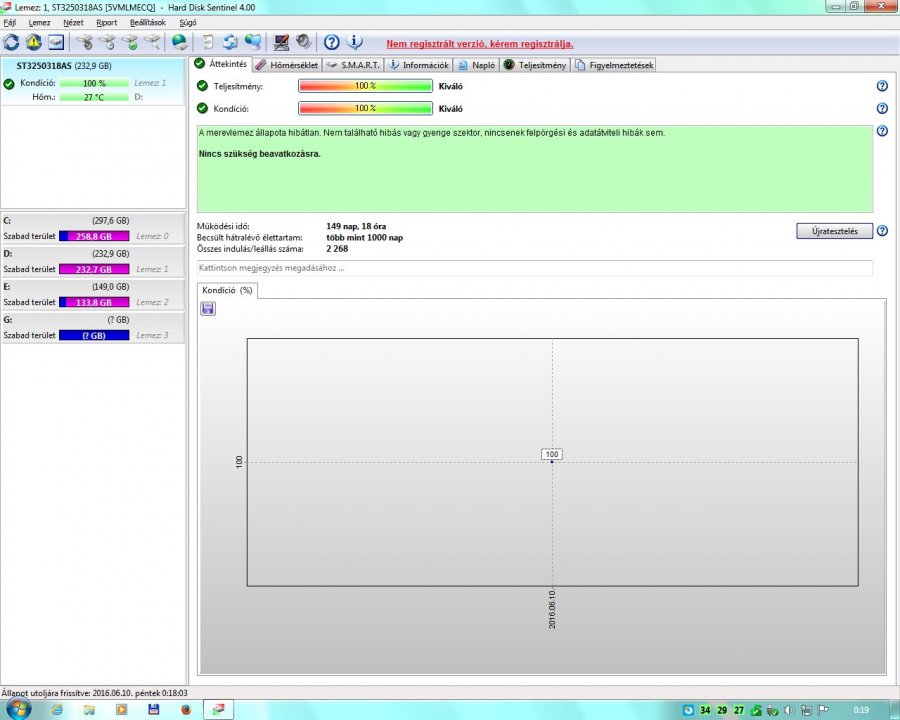Click the blue arrows send report icon
The image size is (900, 720).
click(230, 42)
